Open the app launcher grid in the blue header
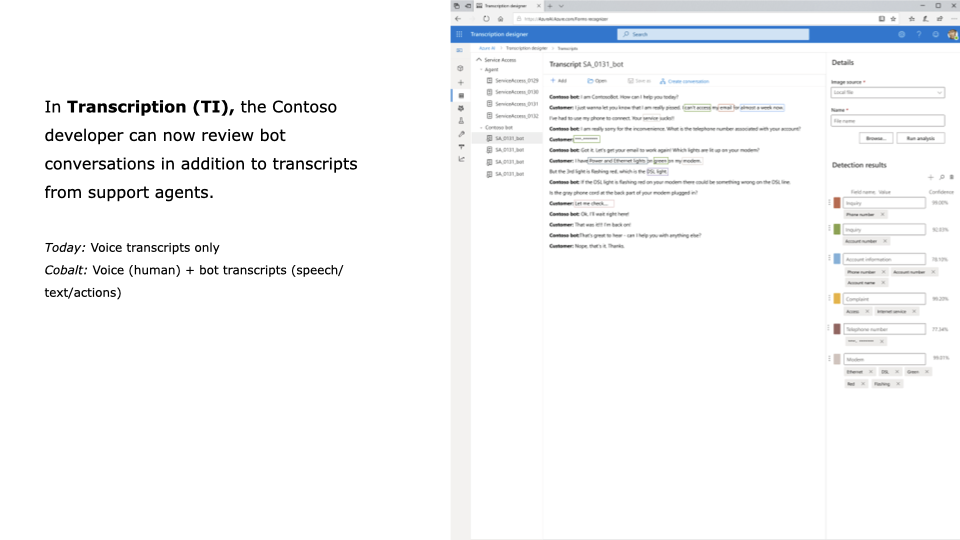 click(459, 34)
